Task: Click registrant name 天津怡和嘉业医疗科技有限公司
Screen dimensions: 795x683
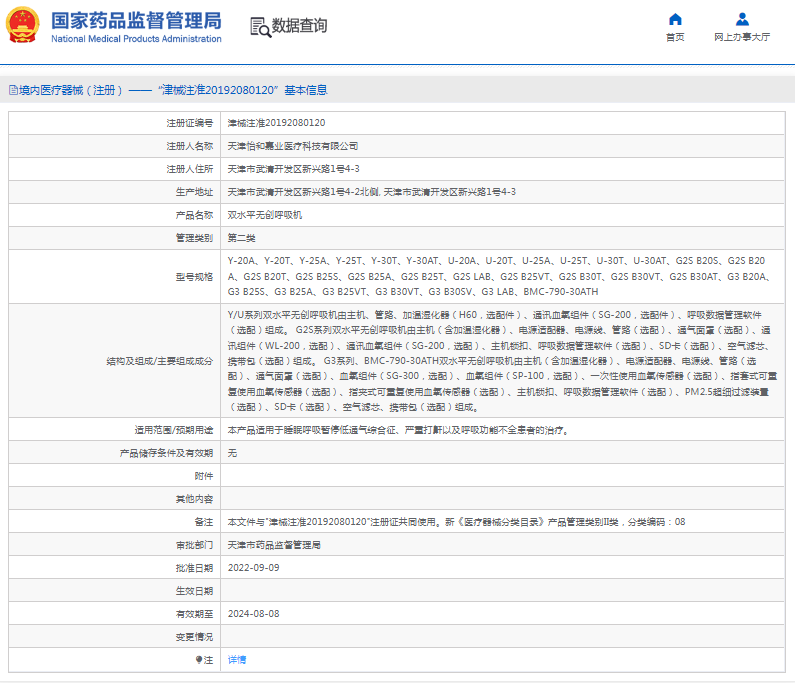Action: coord(292,146)
